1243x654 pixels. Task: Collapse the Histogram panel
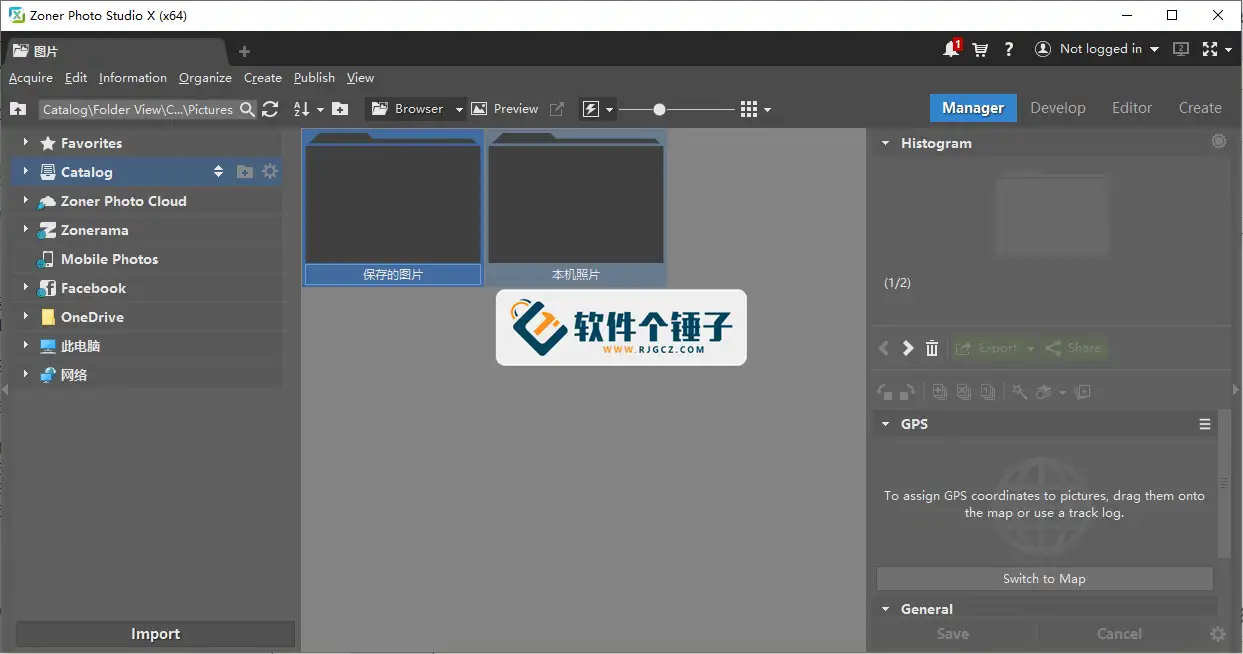click(x=885, y=143)
